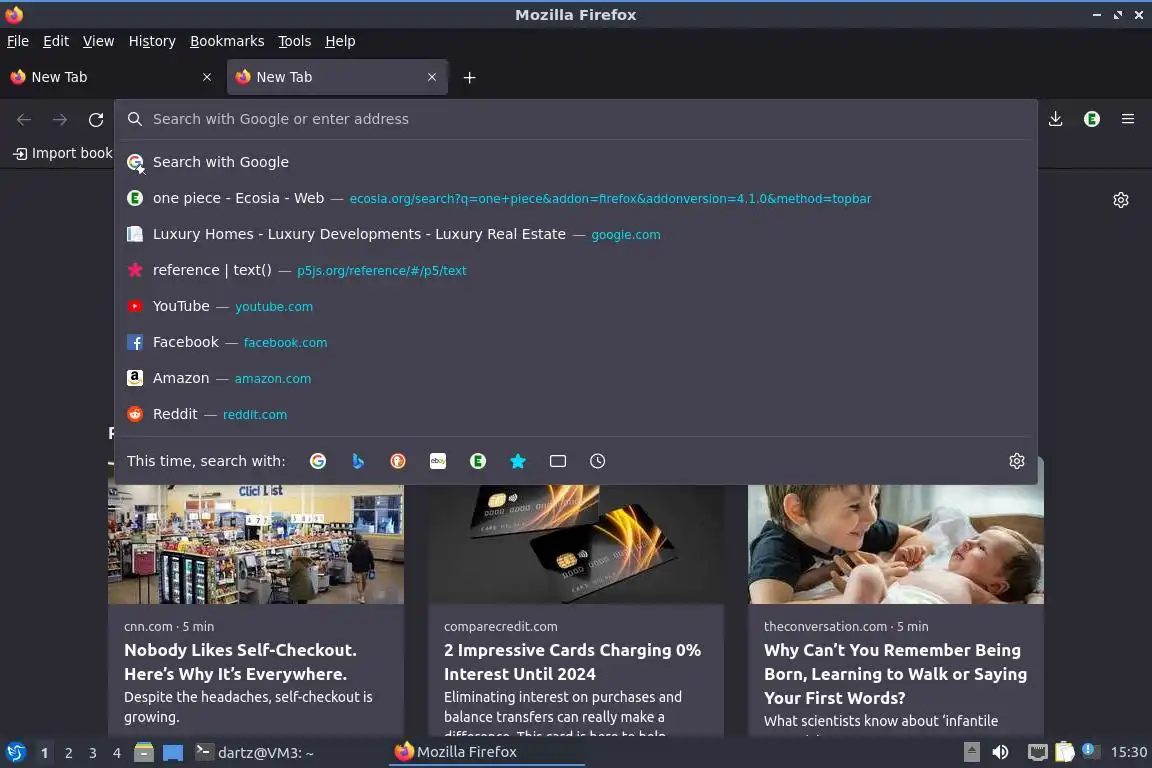This screenshot has width=1152, height=768.
Task: Switch to the first New Tab
Action: coord(112,77)
